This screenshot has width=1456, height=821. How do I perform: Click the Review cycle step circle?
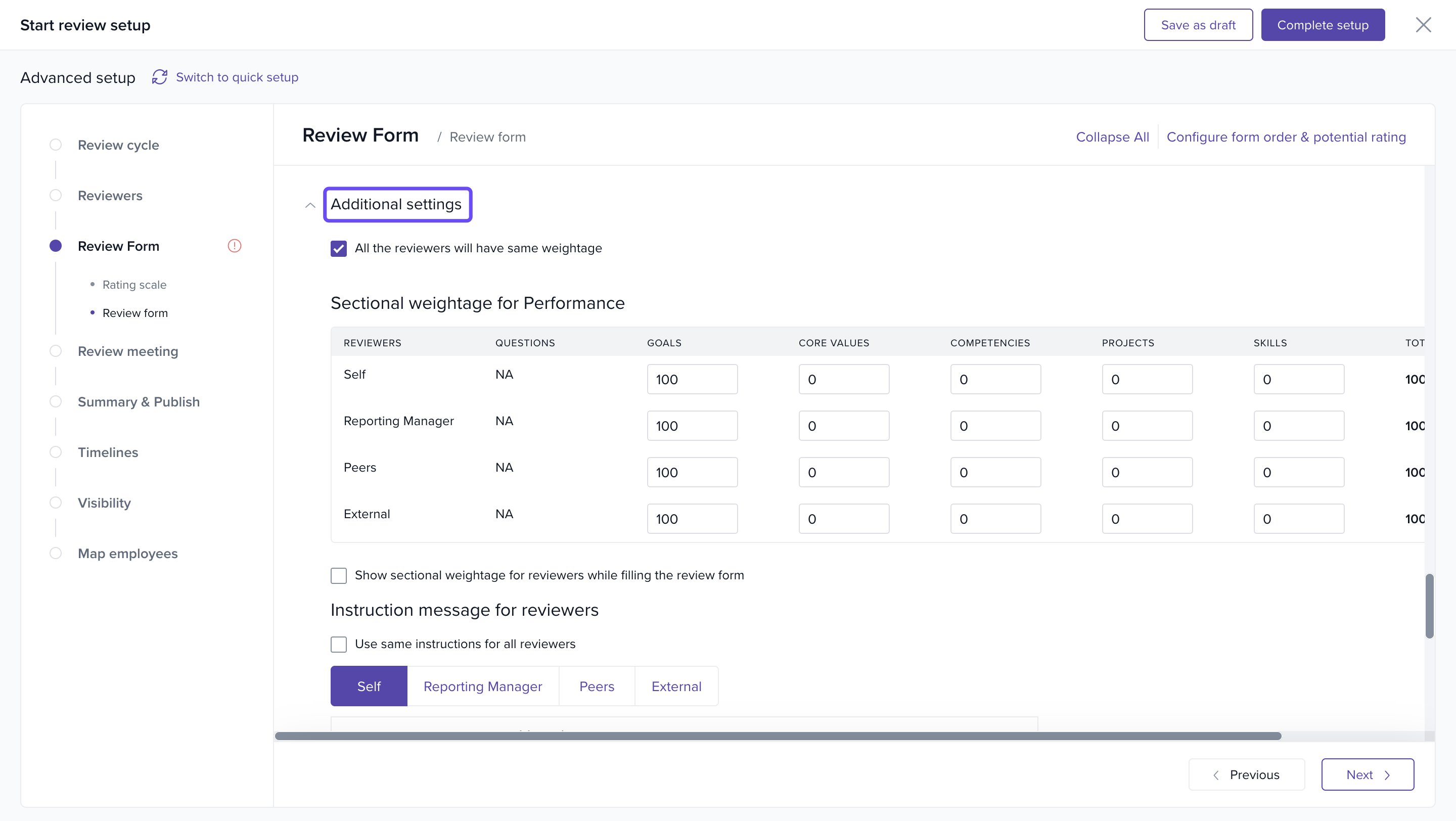coord(56,145)
